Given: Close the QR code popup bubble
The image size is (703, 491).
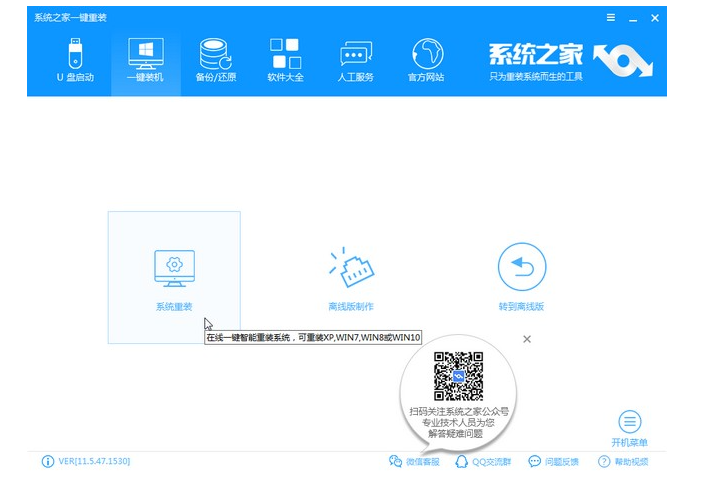Looking at the screenshot, I should tap(527, 339).
